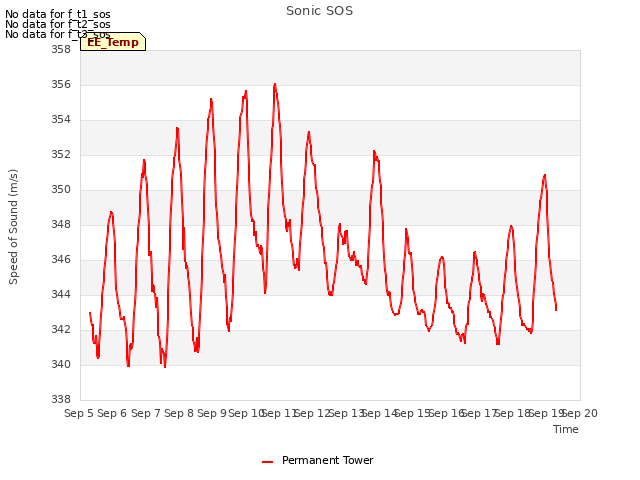The width and height of the screenshot is (640, 480).
Task: Click the 344 y-axis tick label
Action: tap(61, 294)
